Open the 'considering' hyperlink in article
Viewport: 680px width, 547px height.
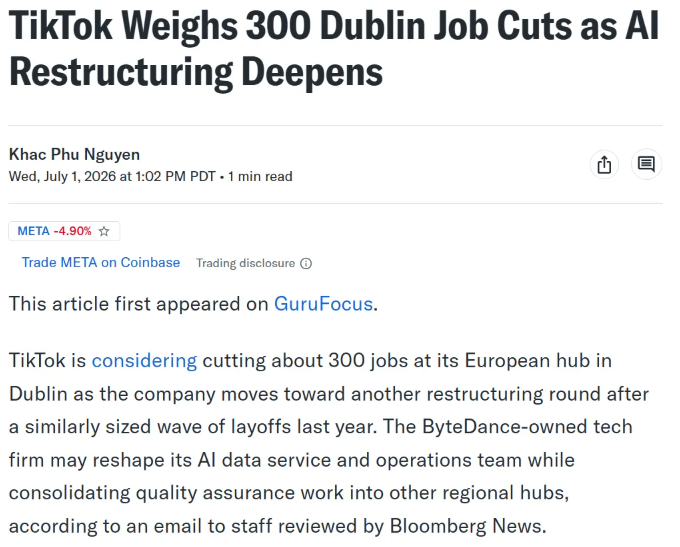(144, 361)
